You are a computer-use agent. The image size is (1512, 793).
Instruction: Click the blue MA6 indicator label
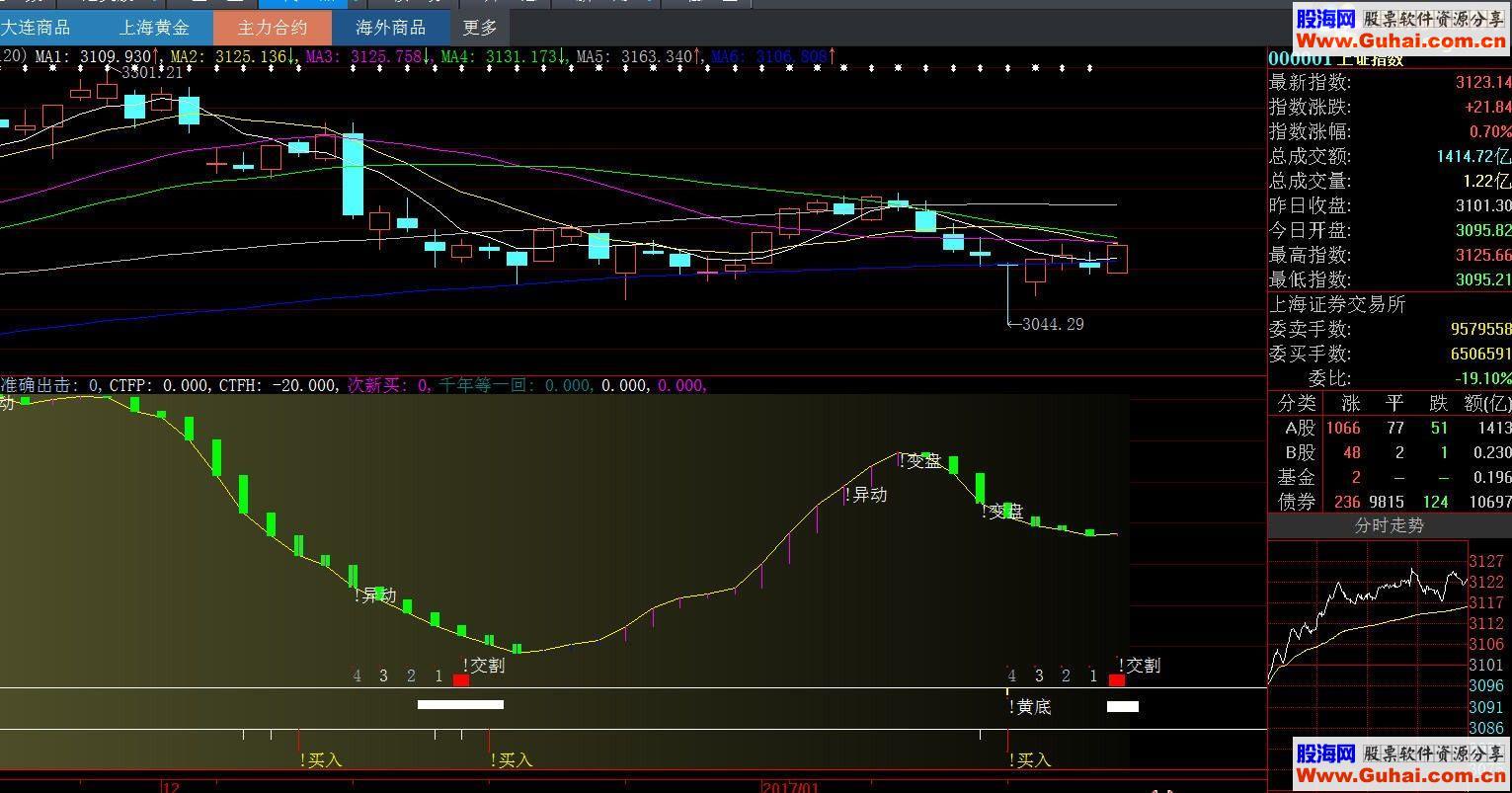[768, 57]
